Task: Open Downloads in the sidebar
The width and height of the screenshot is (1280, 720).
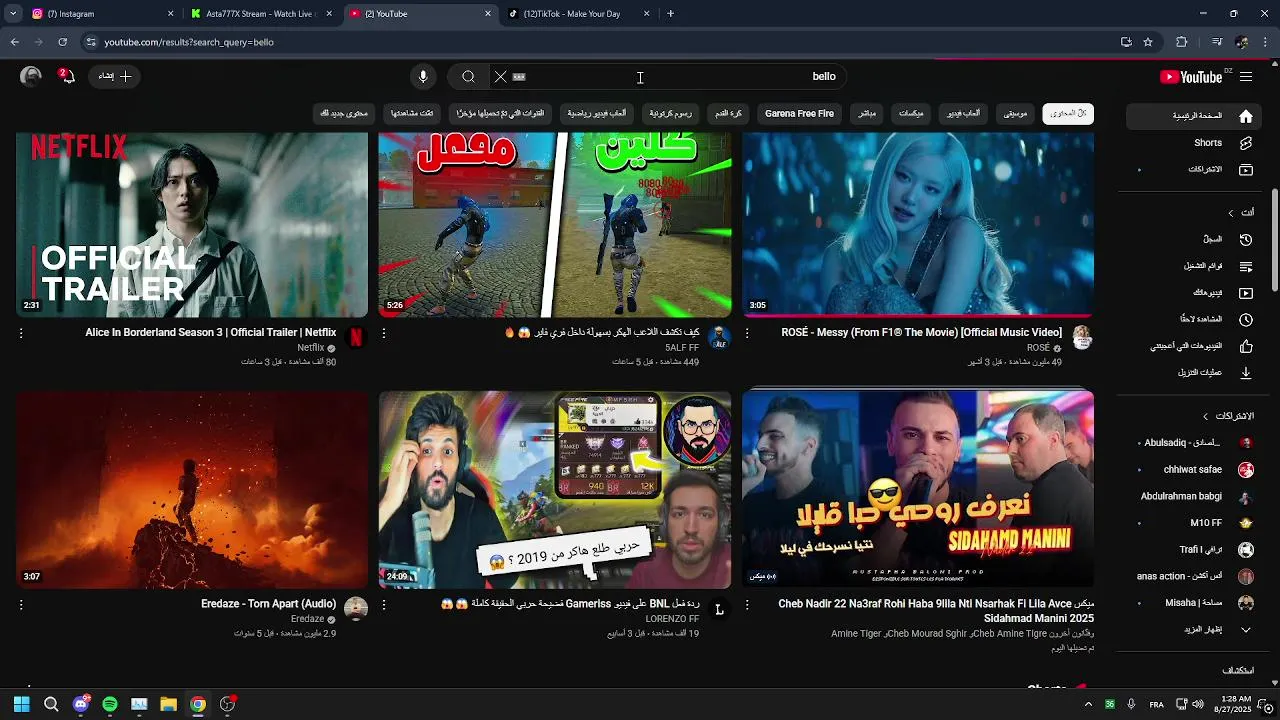Action: pos(1195,372)
